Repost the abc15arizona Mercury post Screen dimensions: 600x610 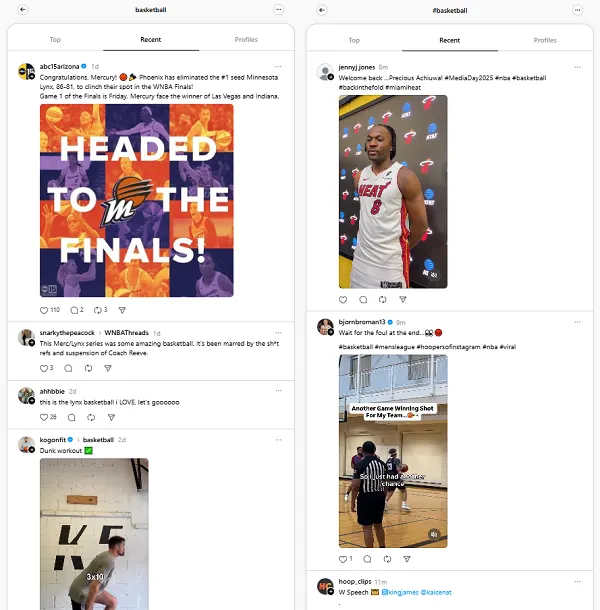[x=98, y=310]
